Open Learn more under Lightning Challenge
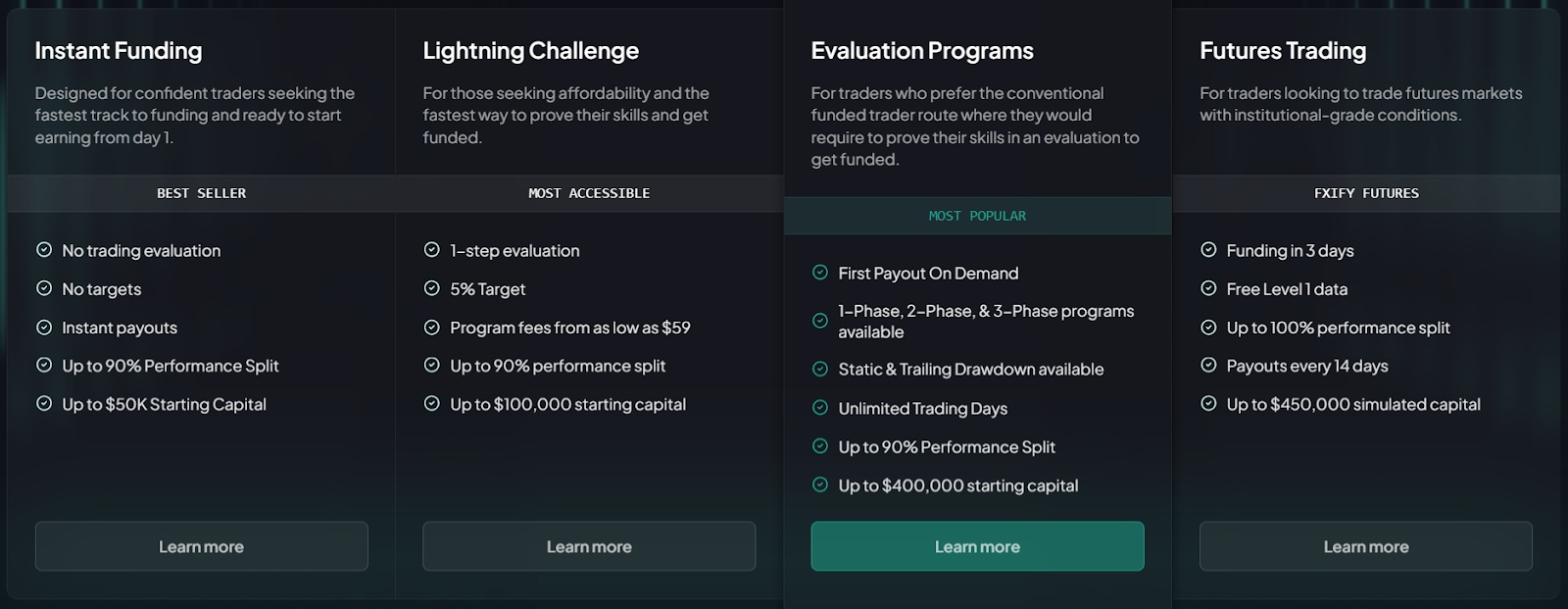This screenshot has width=1568, height=609. point(589,546)
